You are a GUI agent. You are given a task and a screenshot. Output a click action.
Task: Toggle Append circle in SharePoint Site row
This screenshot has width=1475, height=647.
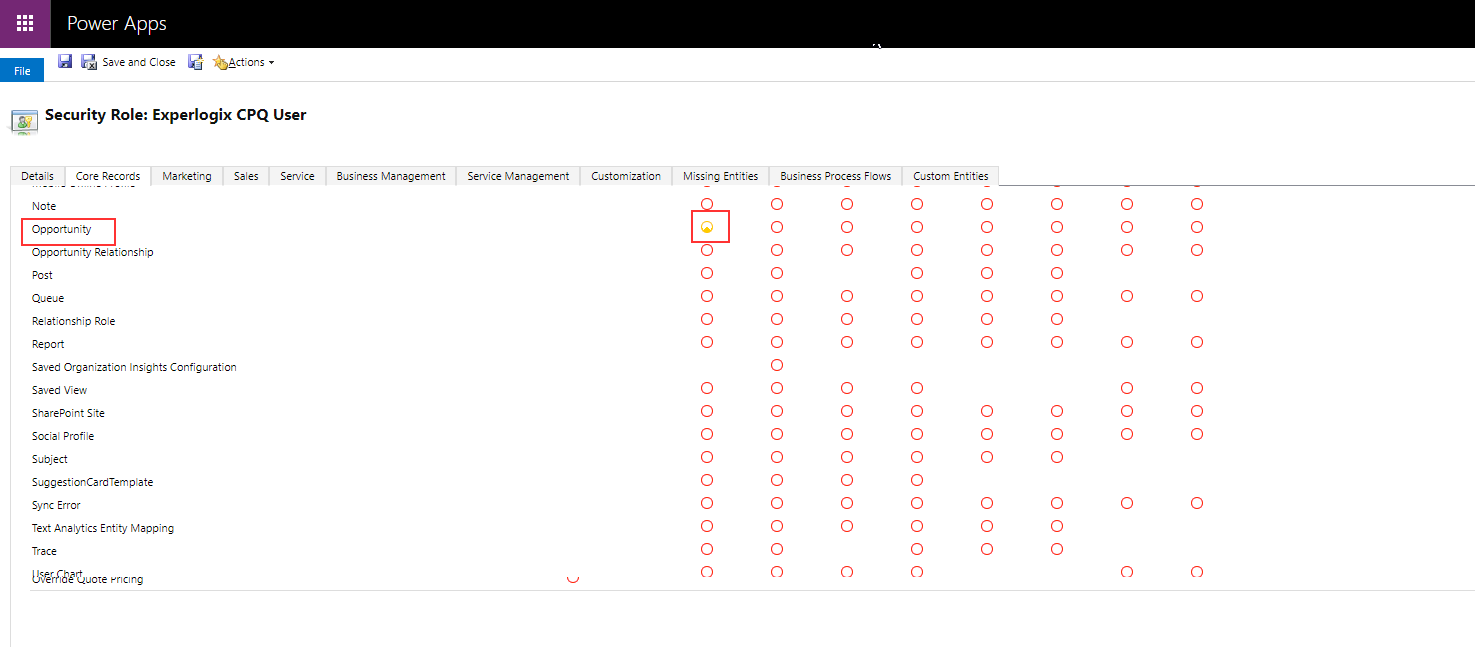click(987, 411)
